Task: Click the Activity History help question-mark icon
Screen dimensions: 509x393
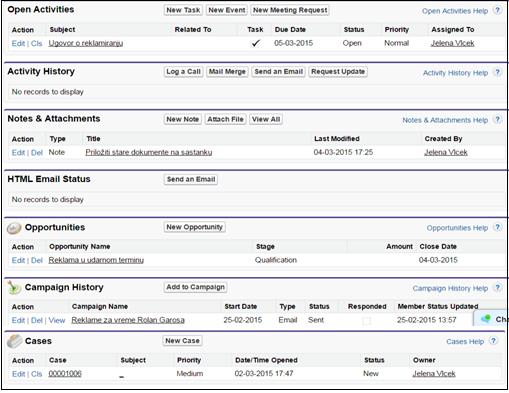Action: (x=497, y=72)
